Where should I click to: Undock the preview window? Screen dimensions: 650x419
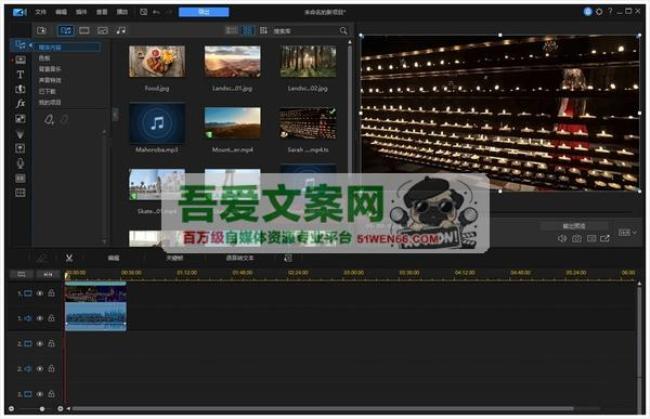tap(605, 238)
